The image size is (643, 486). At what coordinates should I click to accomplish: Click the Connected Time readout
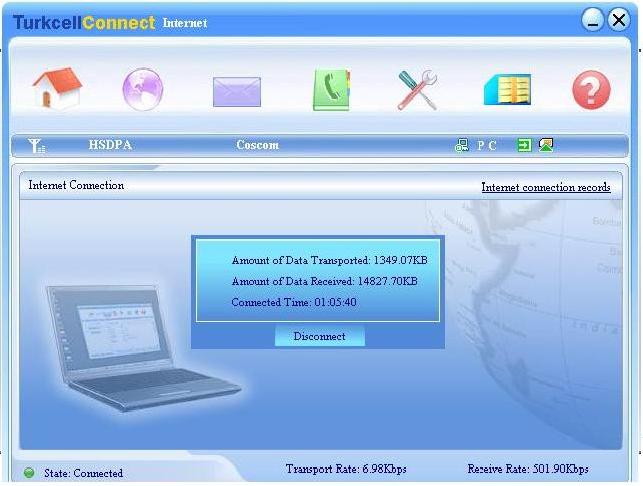tap(294, 302)
